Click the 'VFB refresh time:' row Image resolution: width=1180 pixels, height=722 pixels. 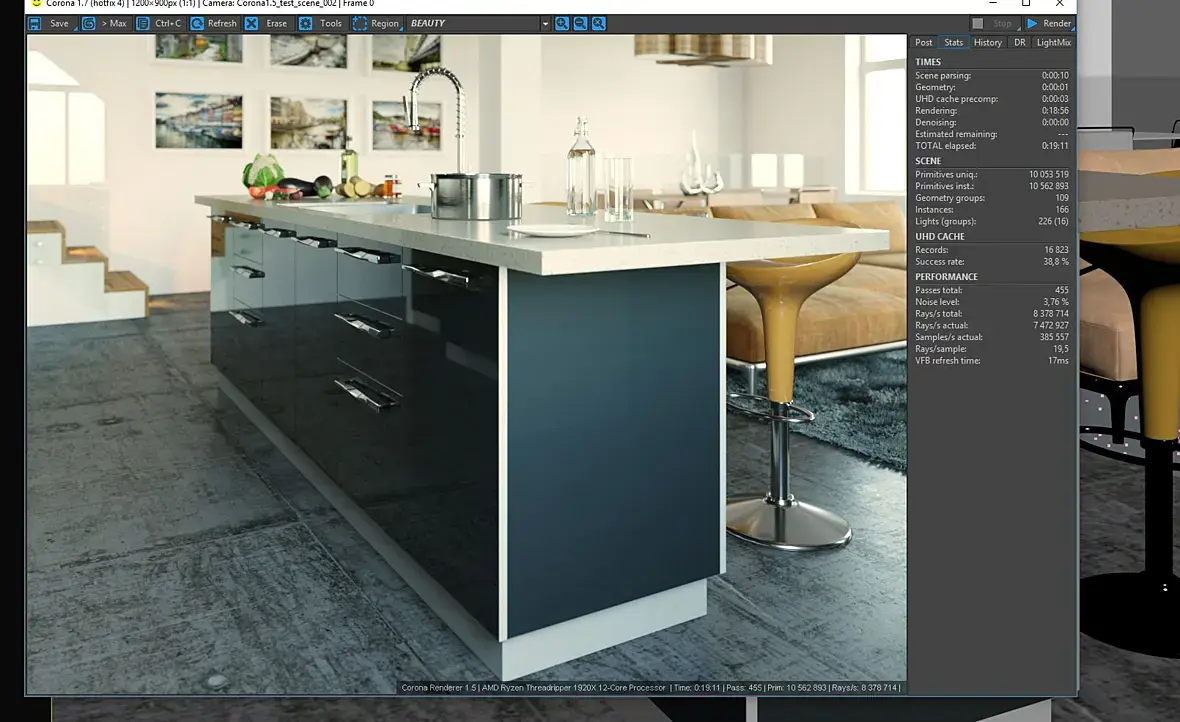[x=992, y=361]
